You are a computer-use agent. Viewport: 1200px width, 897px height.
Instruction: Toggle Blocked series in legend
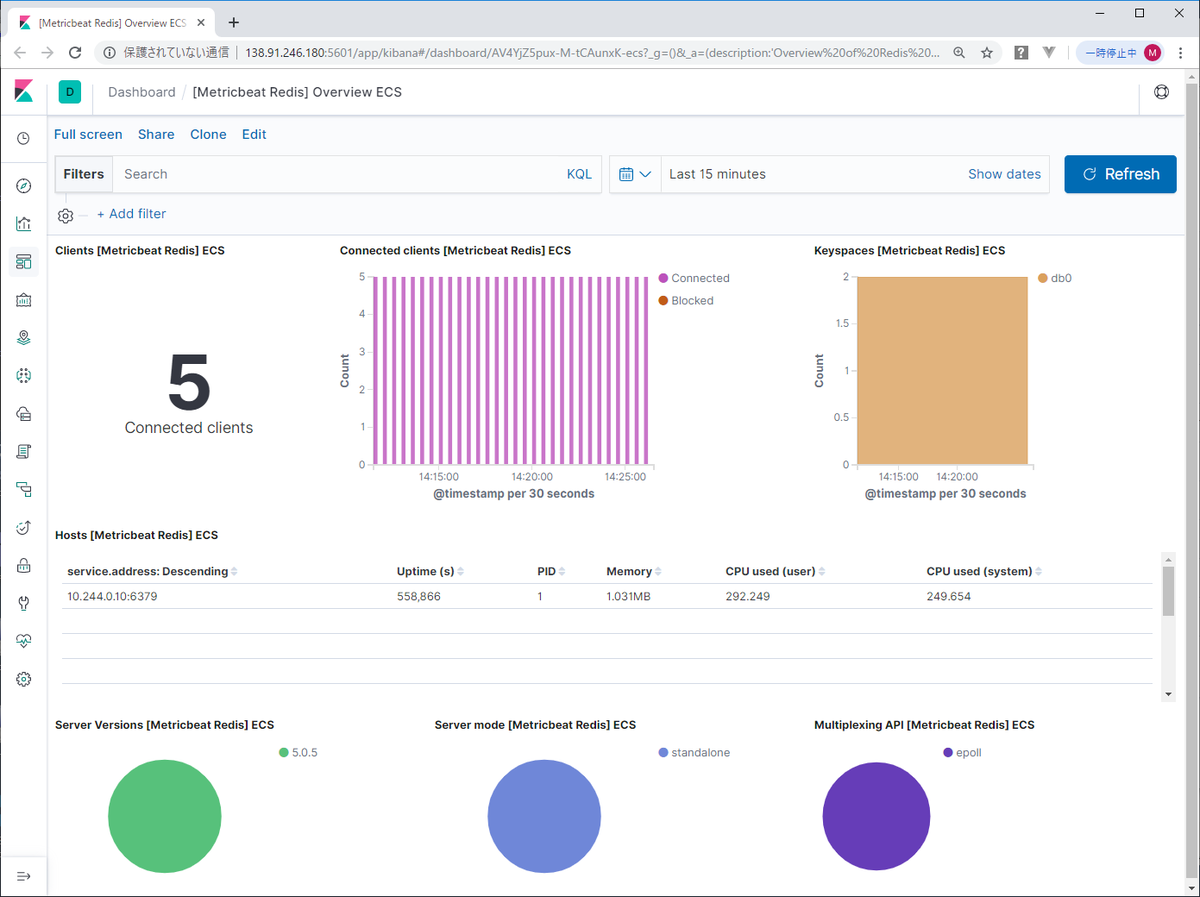tap(686, 300)
